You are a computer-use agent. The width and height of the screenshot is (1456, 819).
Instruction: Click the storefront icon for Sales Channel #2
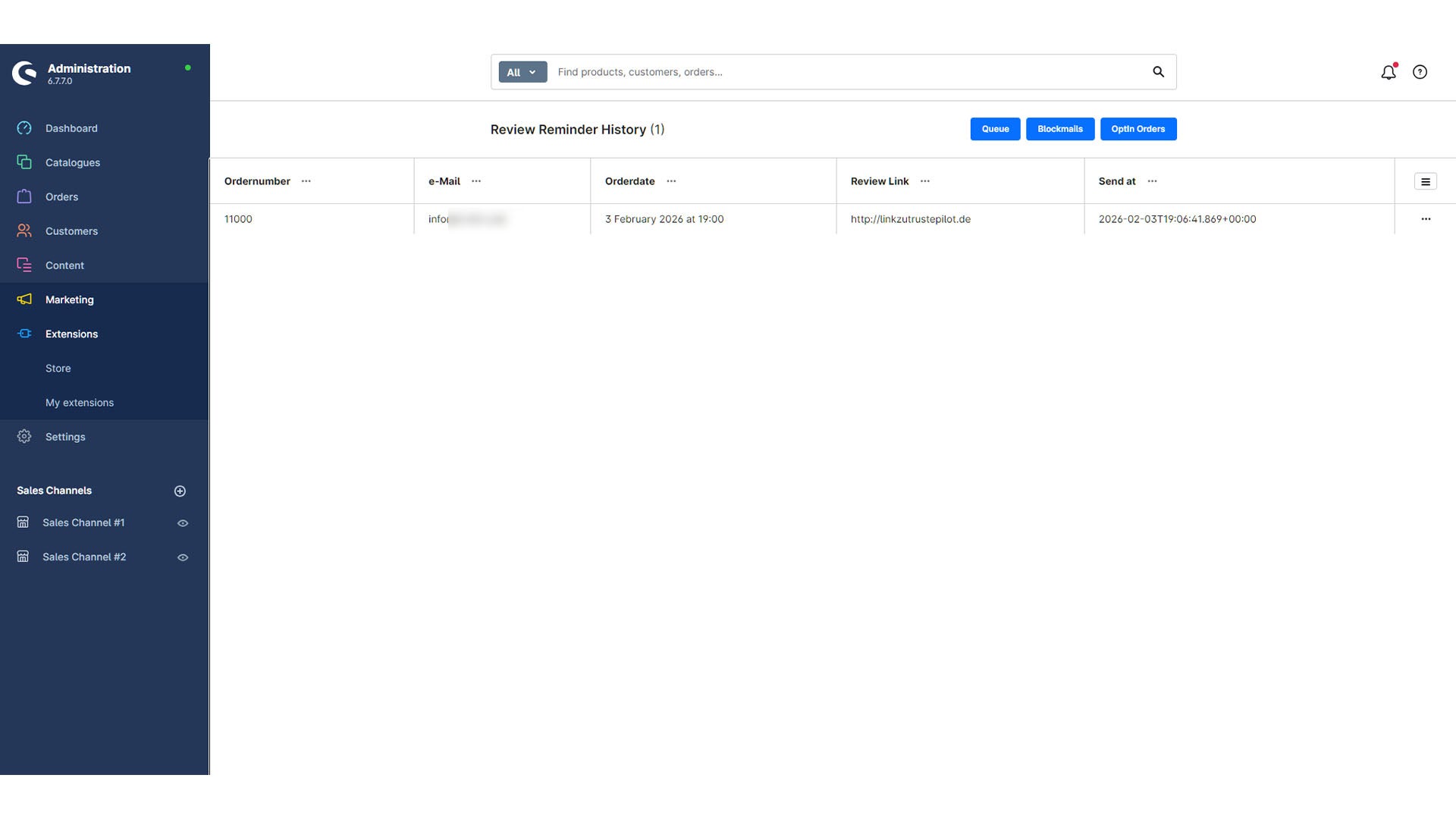pos(23,557)
